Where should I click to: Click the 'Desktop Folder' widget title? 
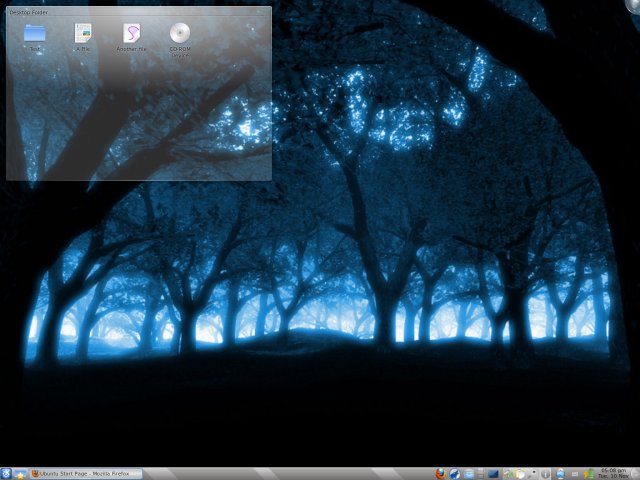click(29, 12)
